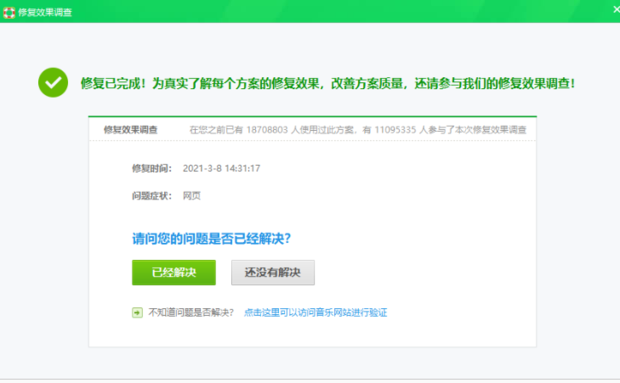Viewport: 620px width, 383px height.
Task: Click the repair time value 2021-3-8 14:31:17
Action: tap(221, 168)
